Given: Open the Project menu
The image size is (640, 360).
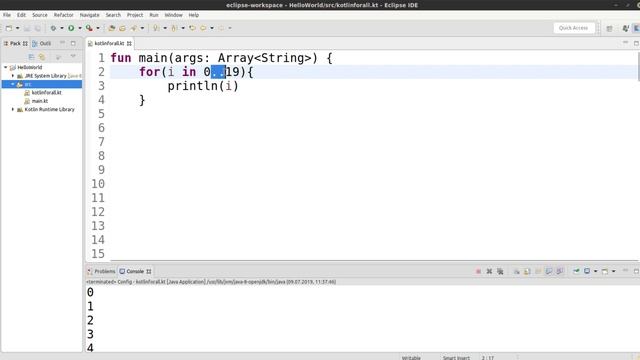Looking at the screenshot, I should [x=135, y=15].
